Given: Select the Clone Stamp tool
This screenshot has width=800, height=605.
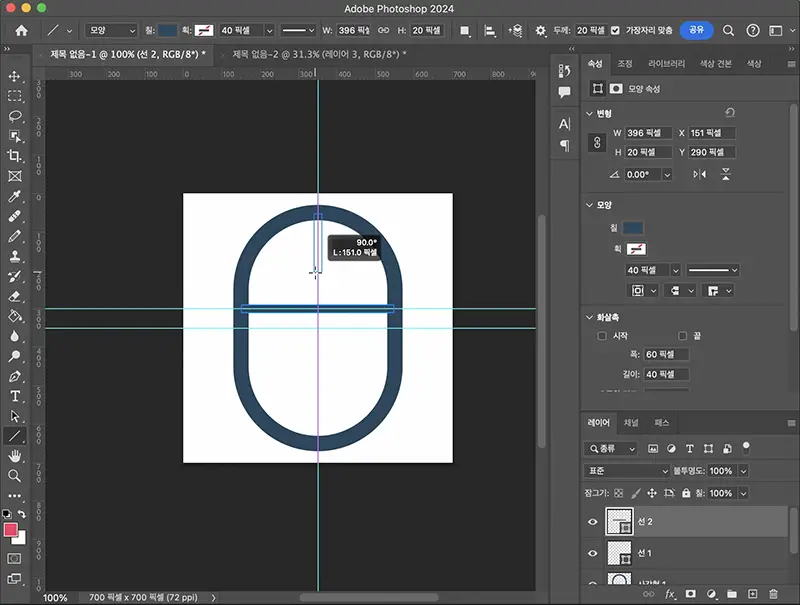Looking at the screenshot, I should pos(14,256).
